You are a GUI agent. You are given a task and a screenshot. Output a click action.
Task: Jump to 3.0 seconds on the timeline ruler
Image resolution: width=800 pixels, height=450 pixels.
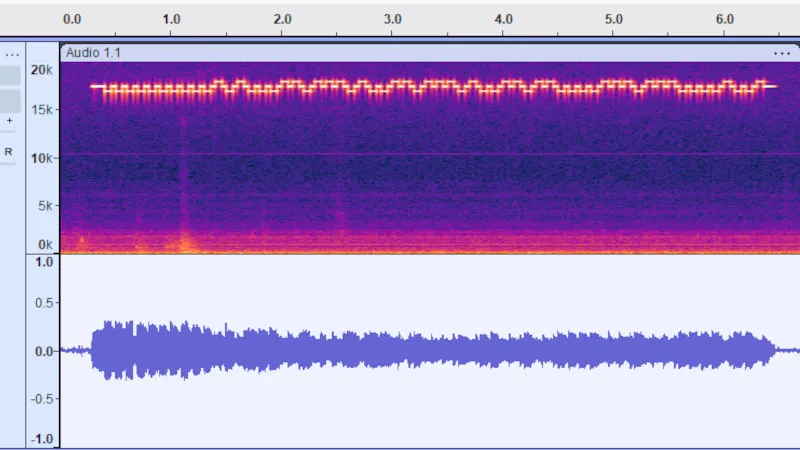pos(393,19)
